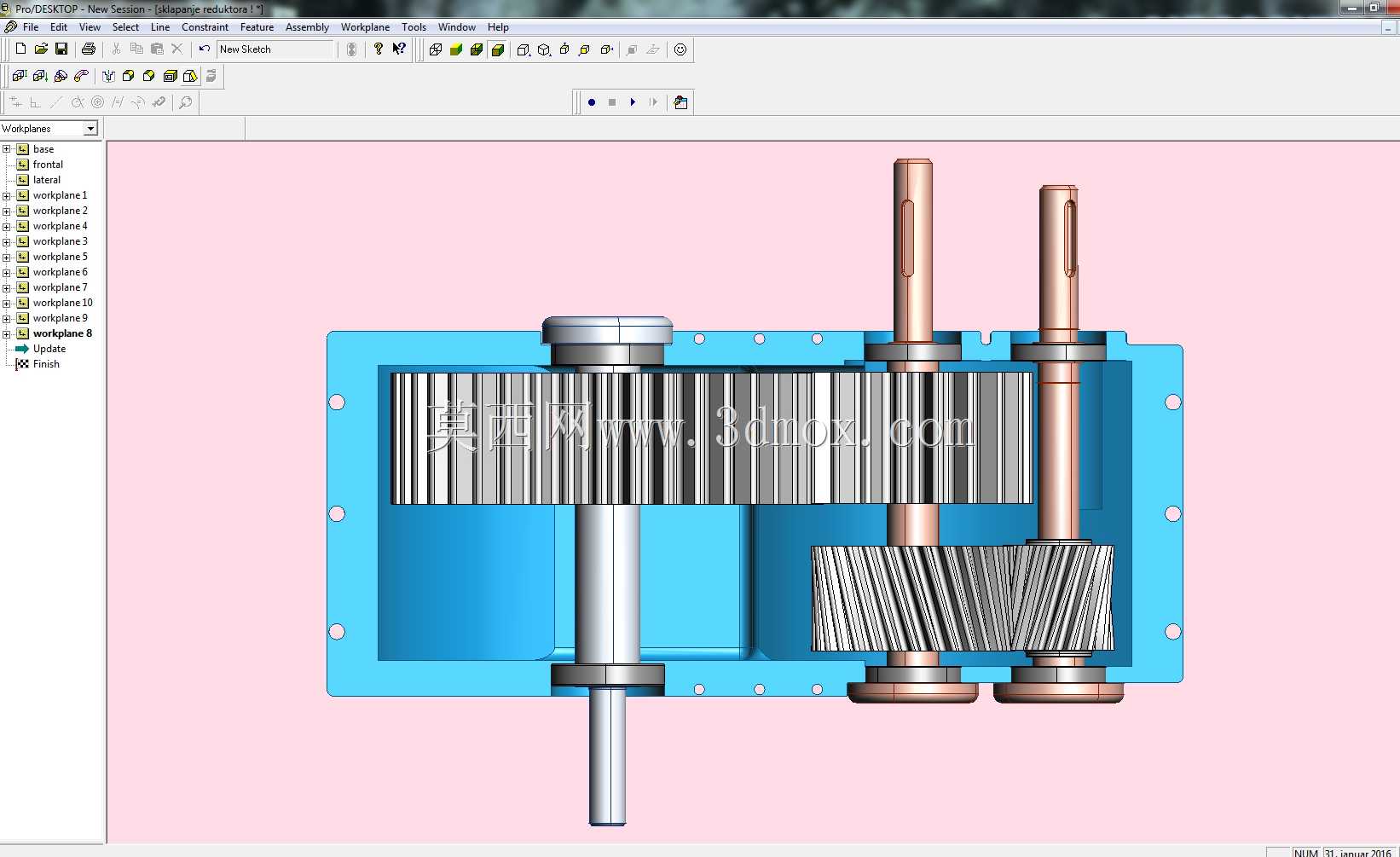This screenshot has height=857, width=1400.
Task: Open the Assembly menu
Action: pyautogui.click(x=307, y=27)
